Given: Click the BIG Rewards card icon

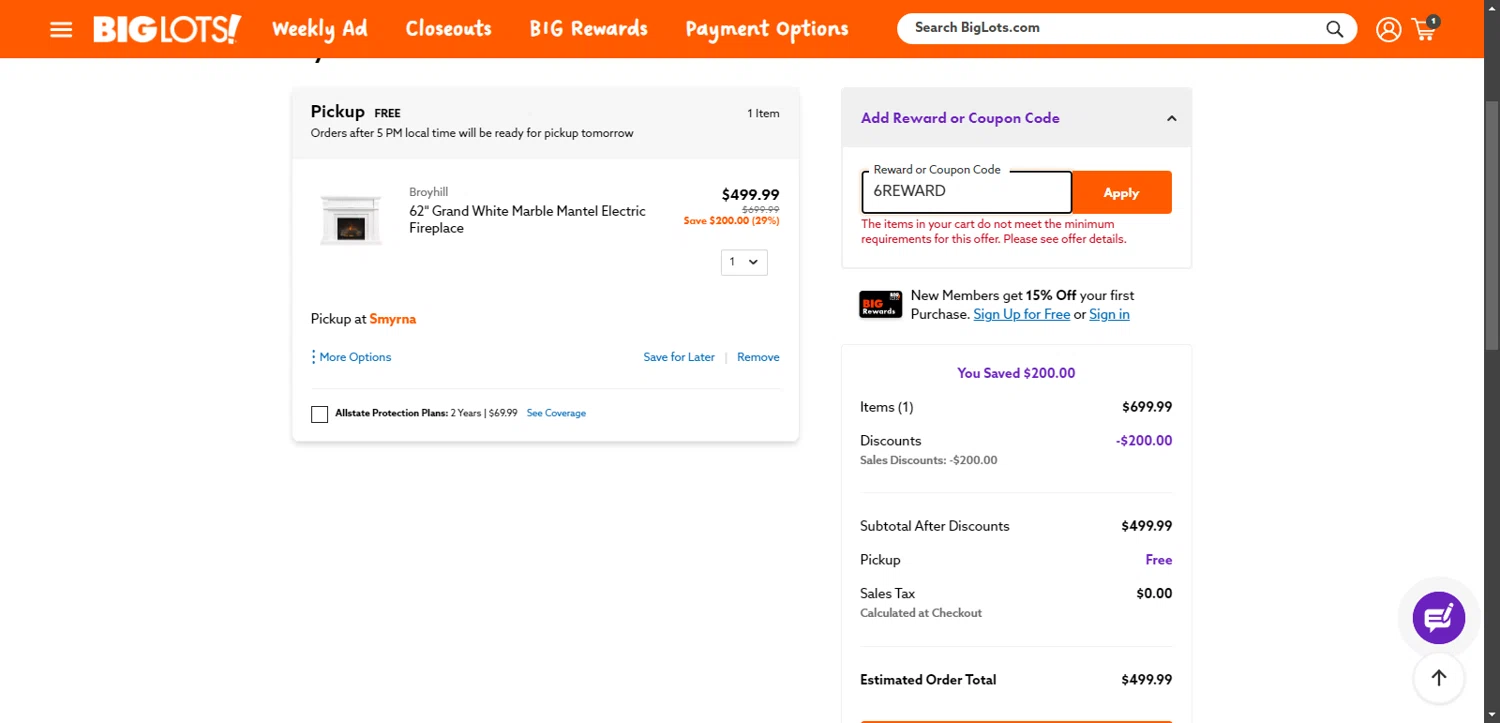Looking at the screenshot, I should point(880,305).
